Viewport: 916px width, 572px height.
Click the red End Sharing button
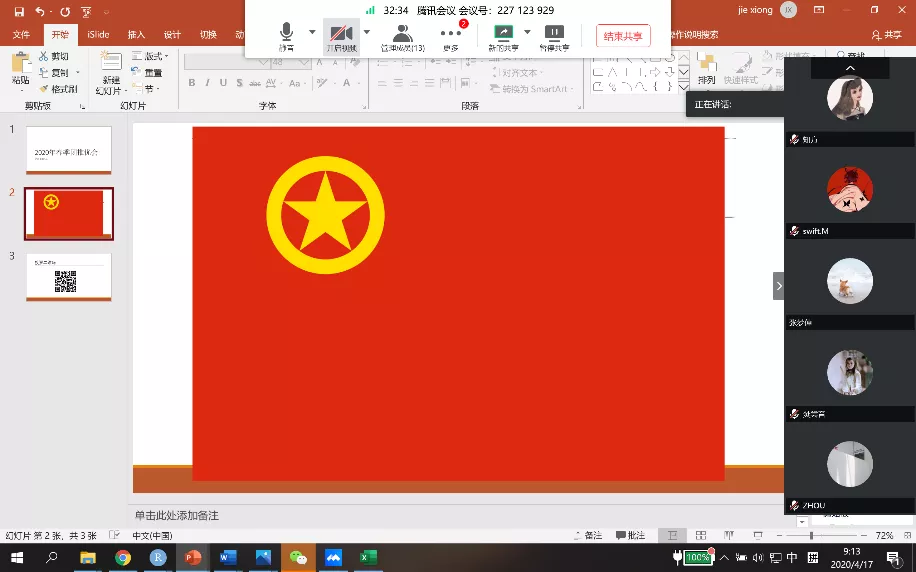click(x=623, y=36)
